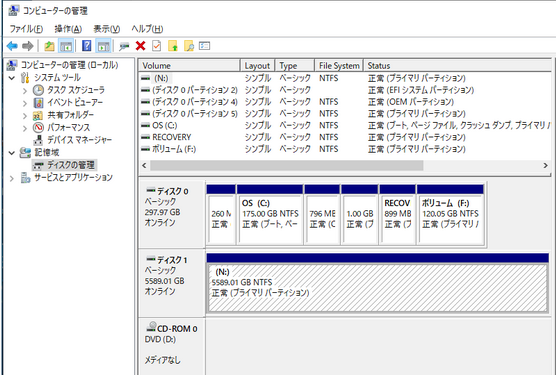
Task: Select the RECOVERY volume row in list
Action: coord(346,137)
